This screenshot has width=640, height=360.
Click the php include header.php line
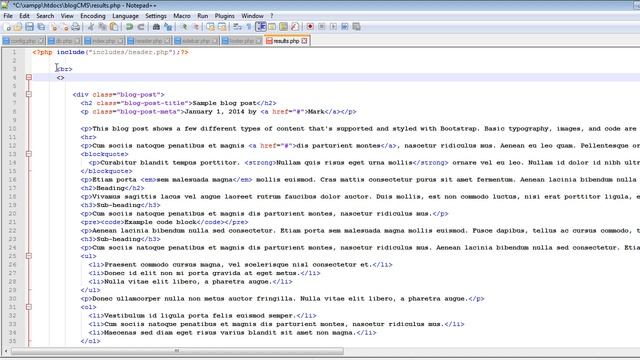[x=110, y=52]
